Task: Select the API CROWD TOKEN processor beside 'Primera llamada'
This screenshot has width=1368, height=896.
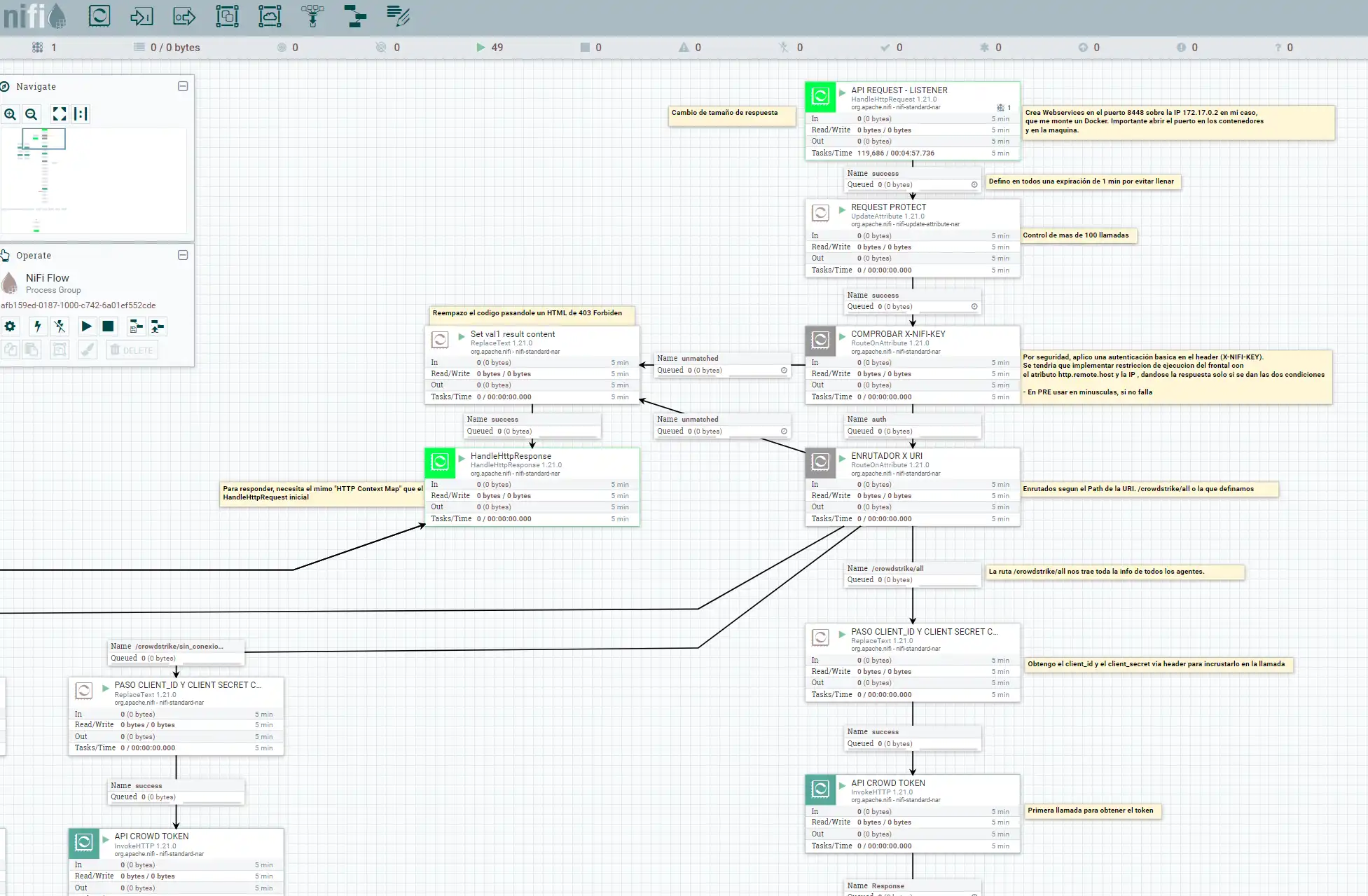Action: pos(912,813)
